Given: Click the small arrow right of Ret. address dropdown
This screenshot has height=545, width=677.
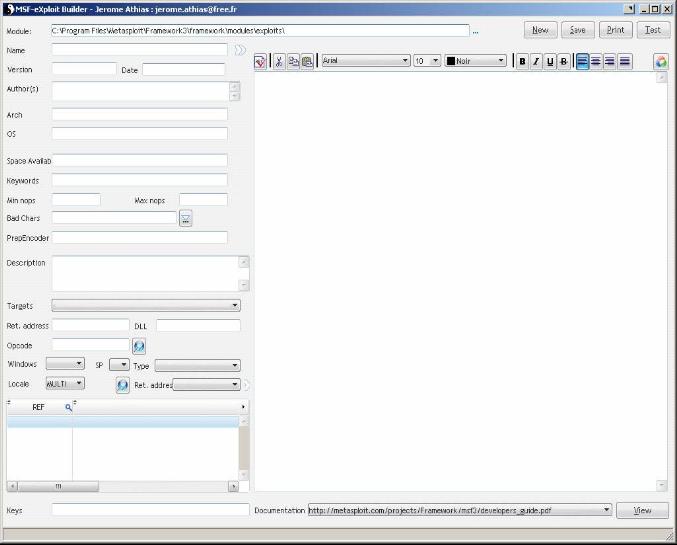Looking at the screenshot, I should point(247,384).
